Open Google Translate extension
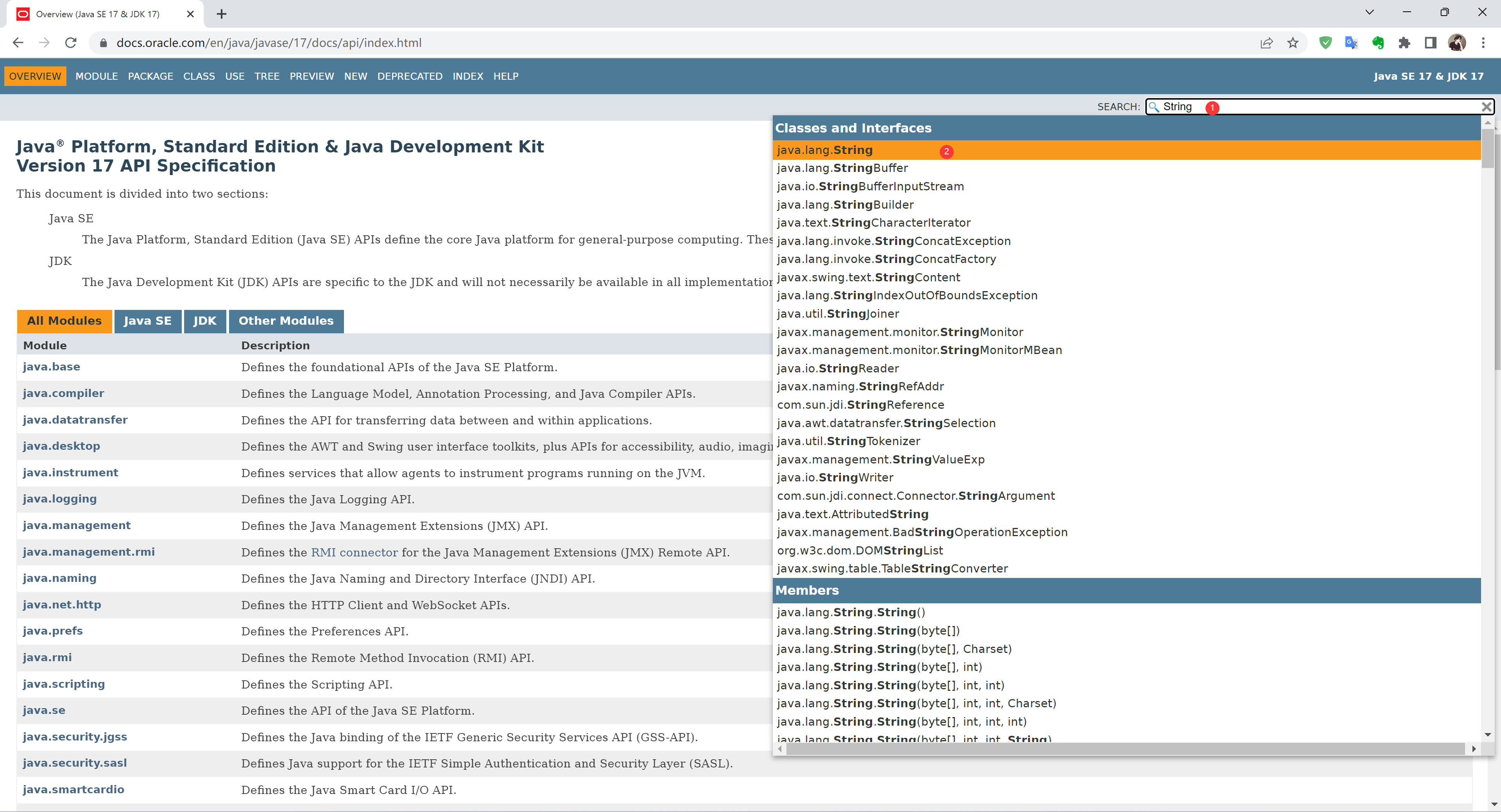Image resolution: width=1501 pixels, height=812 pixels. pos(1351,43)
